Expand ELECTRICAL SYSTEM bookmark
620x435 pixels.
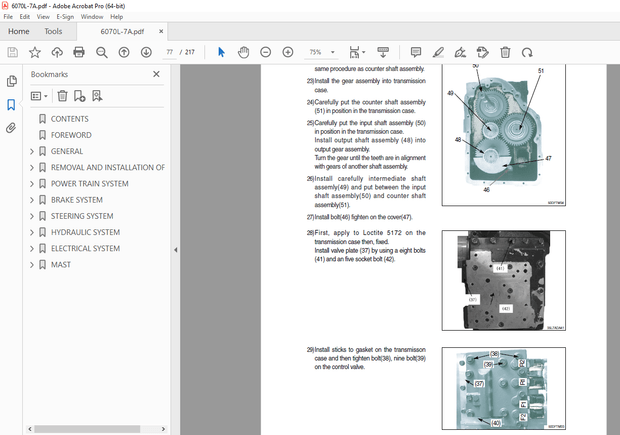(32, 248)
